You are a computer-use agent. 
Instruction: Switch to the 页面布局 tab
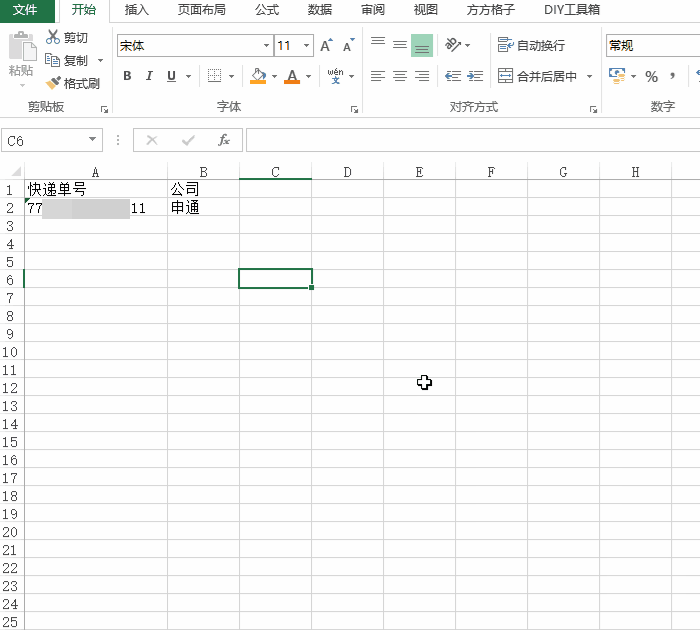pyautogui.click(x=202, y=10)
